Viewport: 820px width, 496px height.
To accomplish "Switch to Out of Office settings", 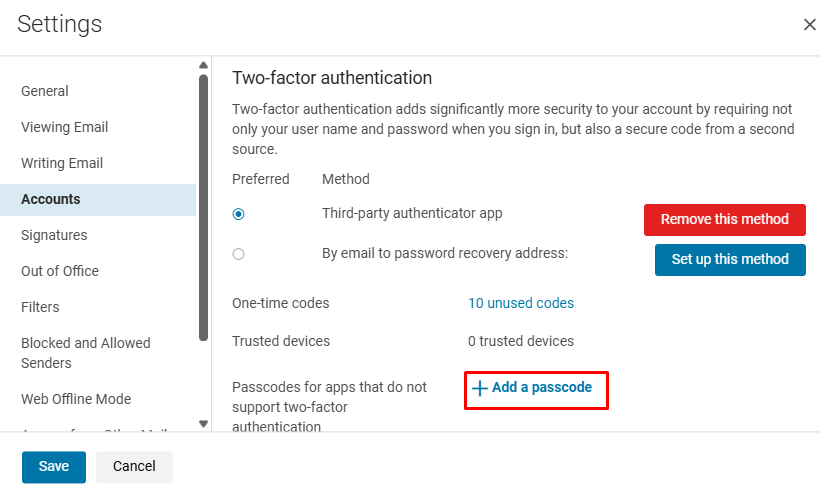I will [60, 271].
